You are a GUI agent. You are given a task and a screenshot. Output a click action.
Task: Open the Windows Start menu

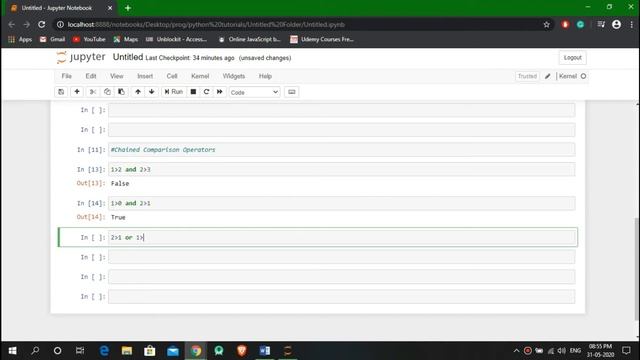click(13, 351)
